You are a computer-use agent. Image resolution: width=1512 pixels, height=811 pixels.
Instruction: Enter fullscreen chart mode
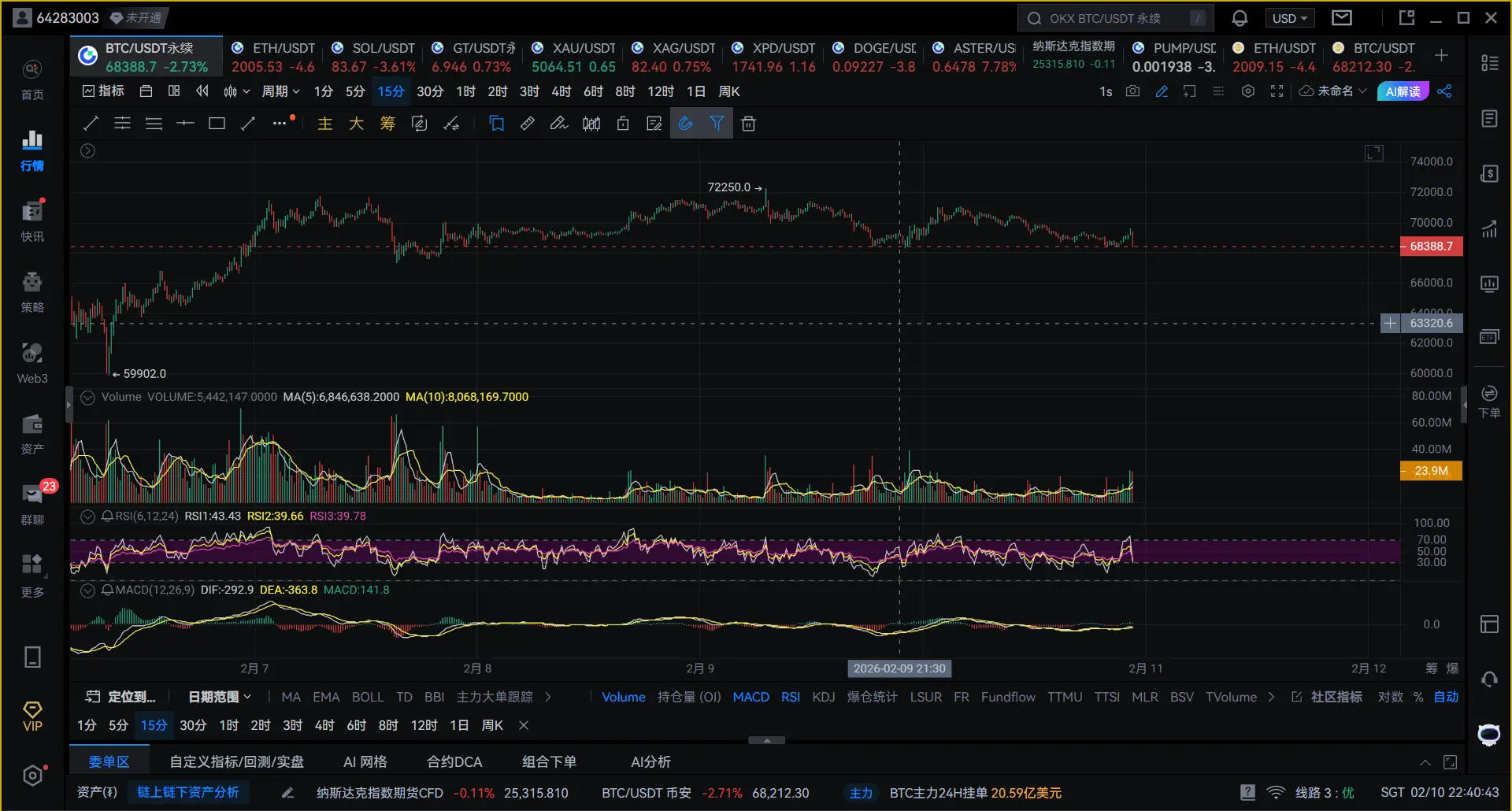click(1277, 91)
